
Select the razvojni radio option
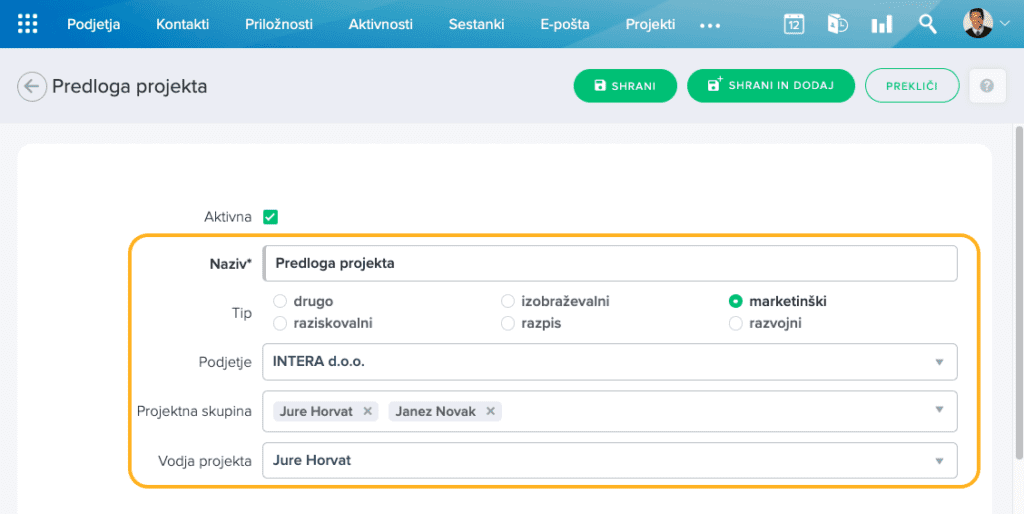[x=735, y=323]
